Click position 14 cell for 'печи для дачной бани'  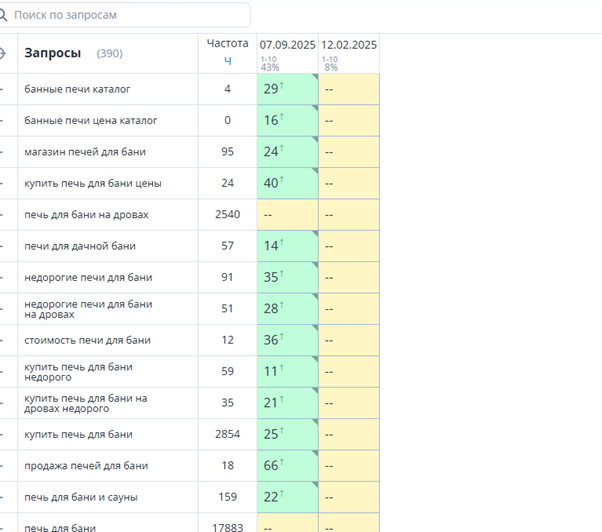(x=288, y=246)
